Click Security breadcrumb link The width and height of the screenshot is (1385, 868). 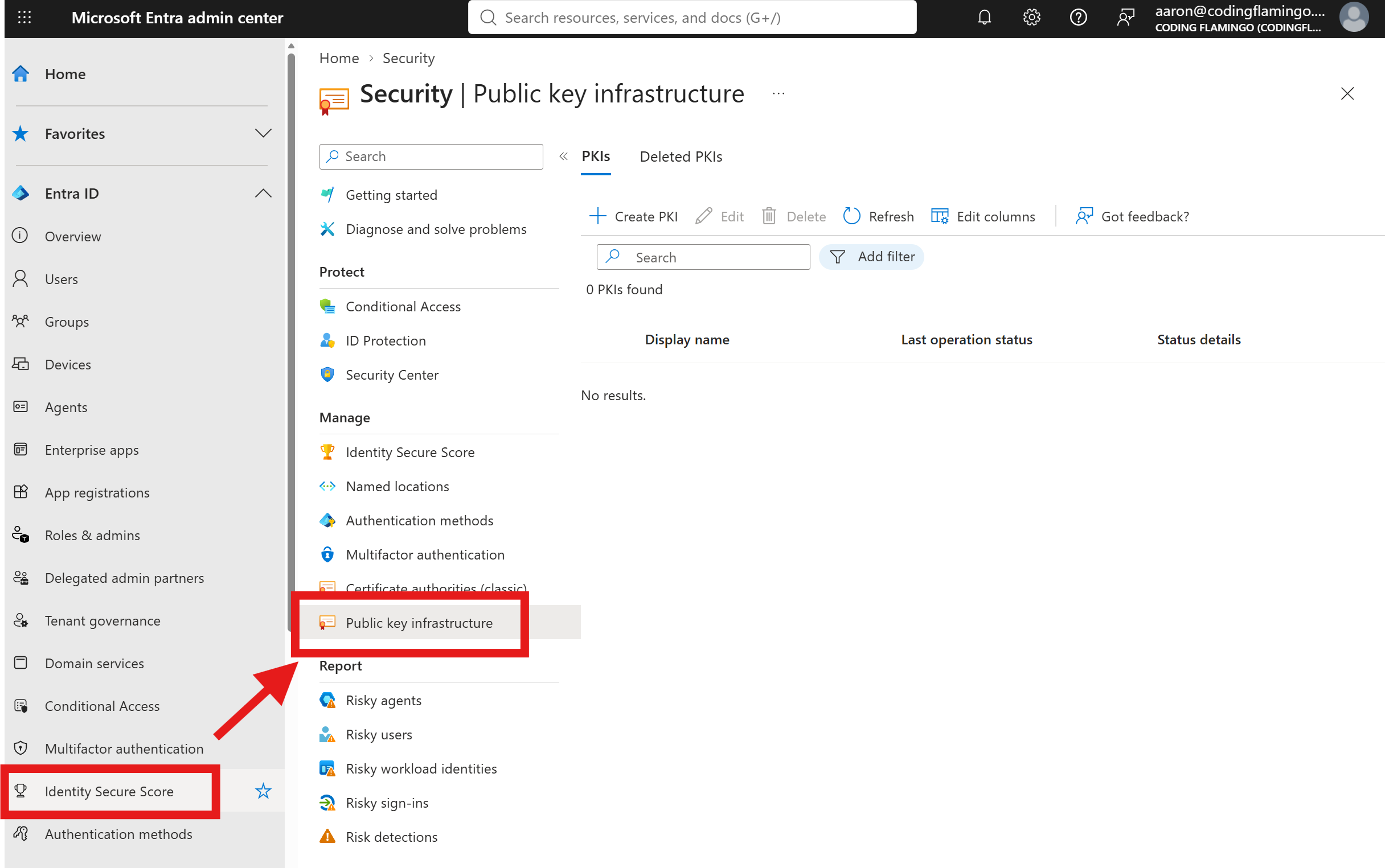click(x=408, y=58)
